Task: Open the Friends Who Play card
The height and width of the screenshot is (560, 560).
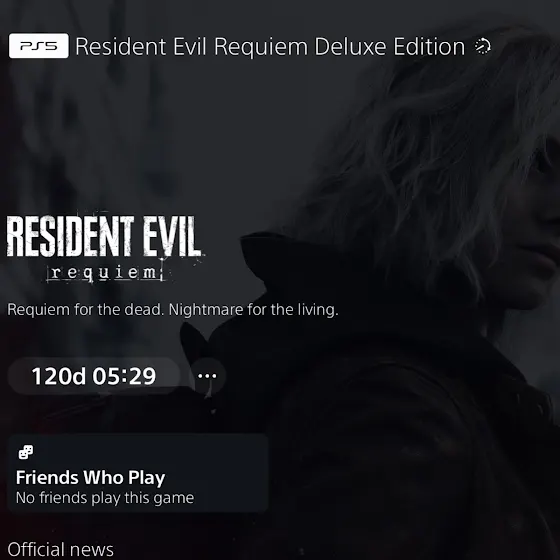Action: 138,473
